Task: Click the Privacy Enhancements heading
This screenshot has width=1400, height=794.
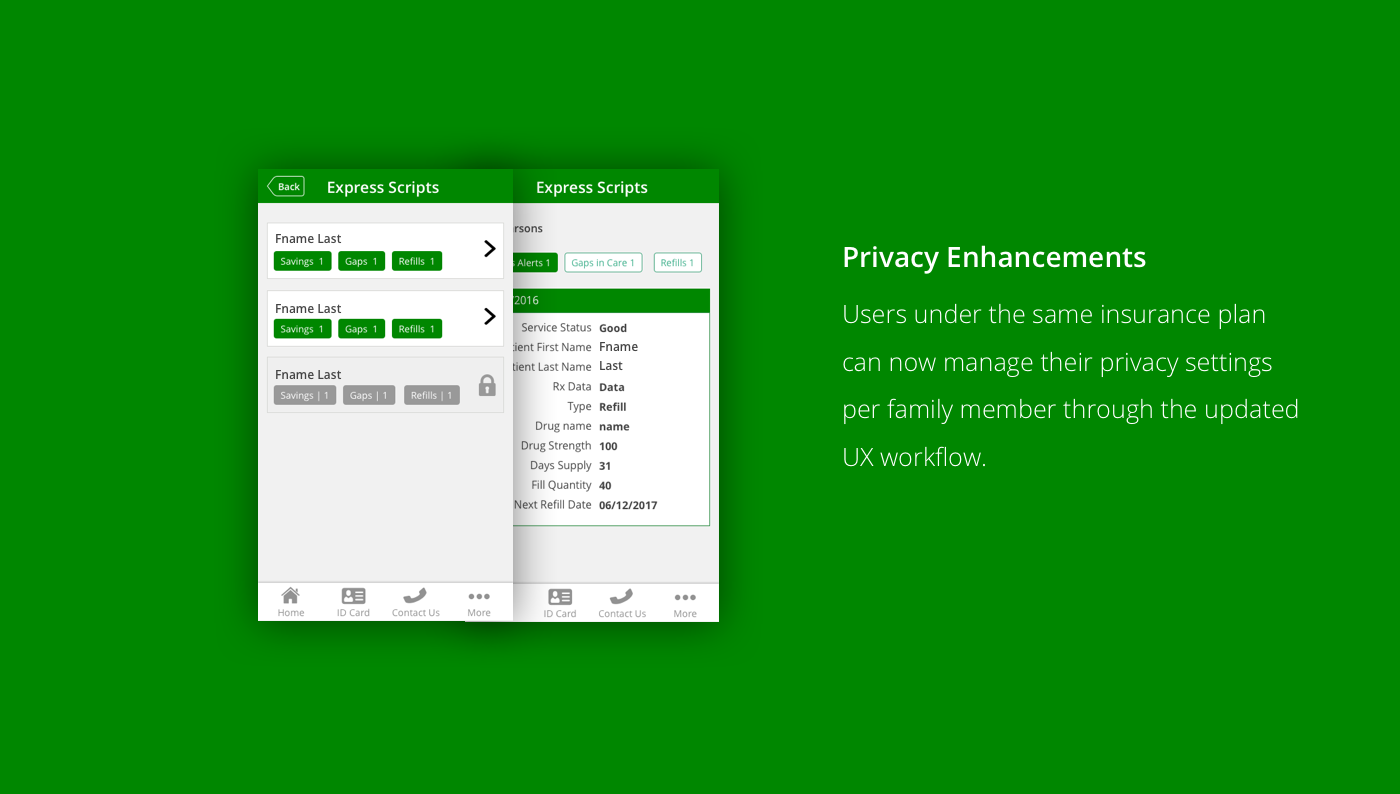Action: coord(994,257)
